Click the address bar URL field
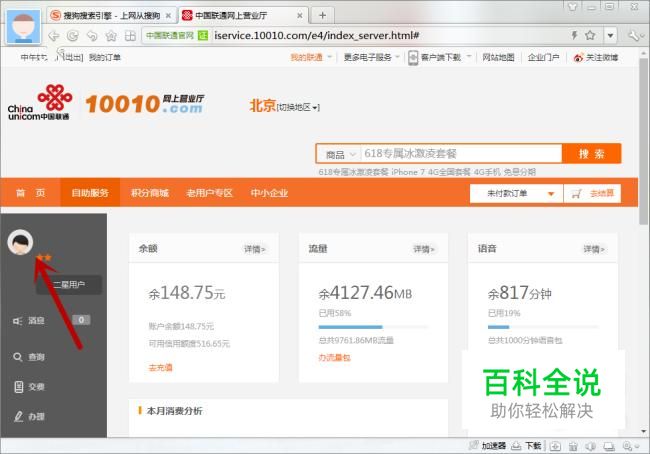Screen dimensions: 650x454 (316, 36)
